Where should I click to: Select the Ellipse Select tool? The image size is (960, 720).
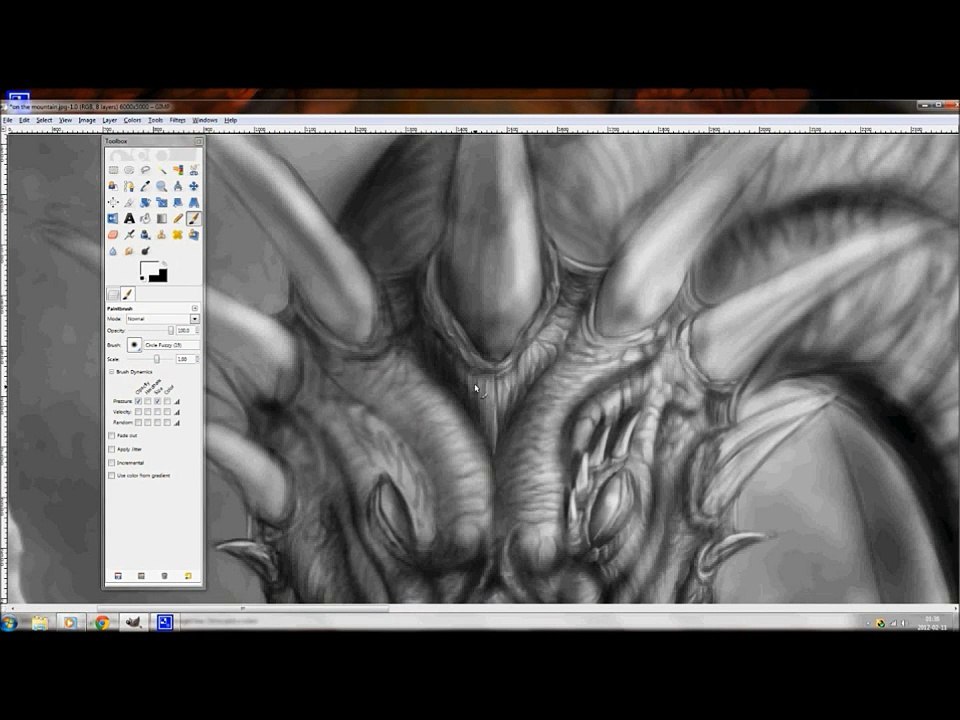coord(129,170)
